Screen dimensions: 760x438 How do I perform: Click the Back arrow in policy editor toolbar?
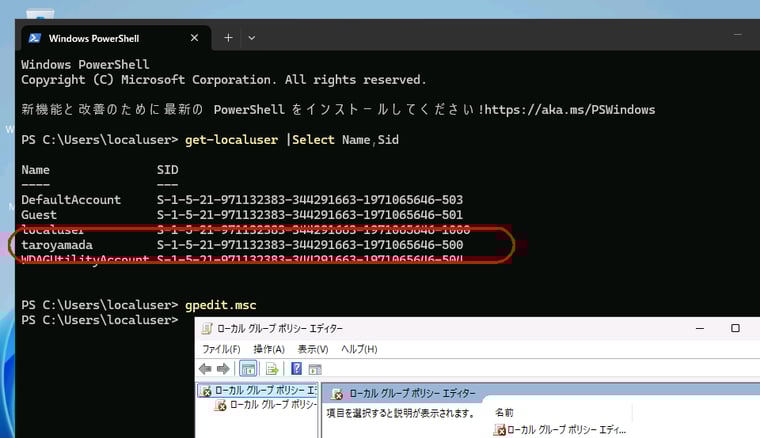(x=205, y=369)
